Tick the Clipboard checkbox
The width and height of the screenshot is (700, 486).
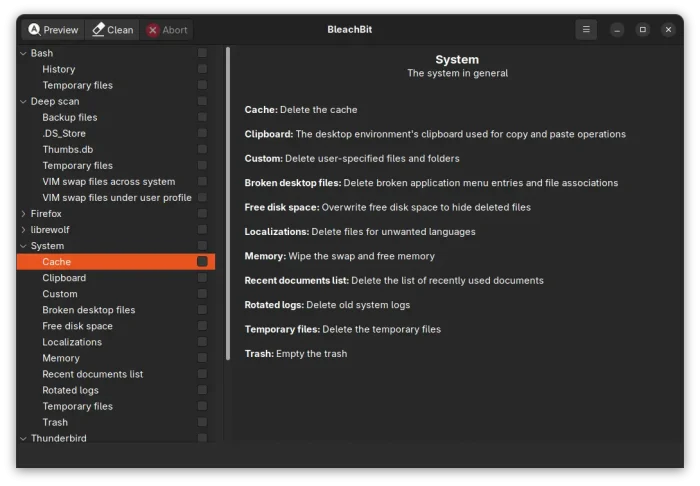pos(202,278)
